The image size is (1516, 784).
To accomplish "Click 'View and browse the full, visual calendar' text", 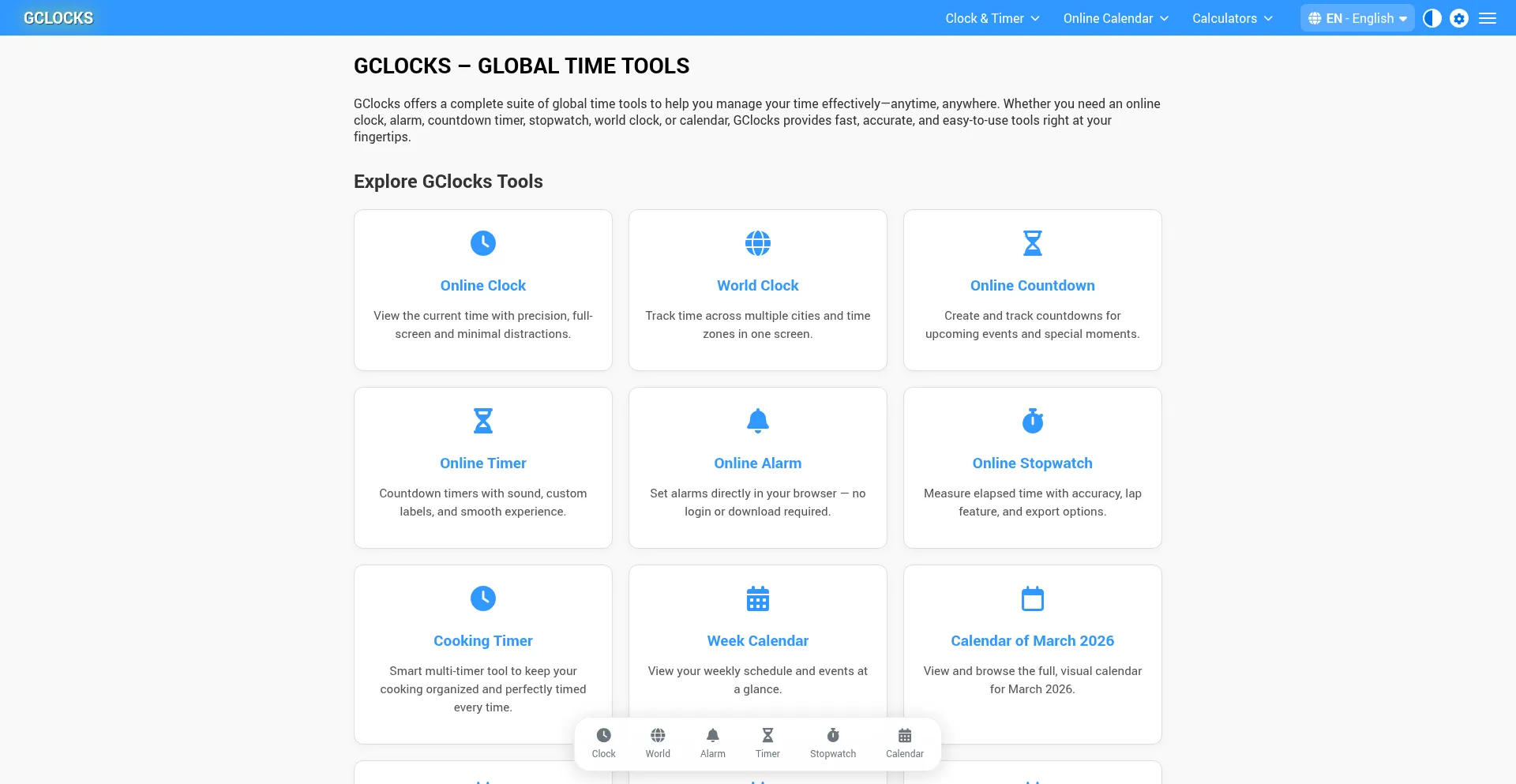I will click(x=1033, y=680).
